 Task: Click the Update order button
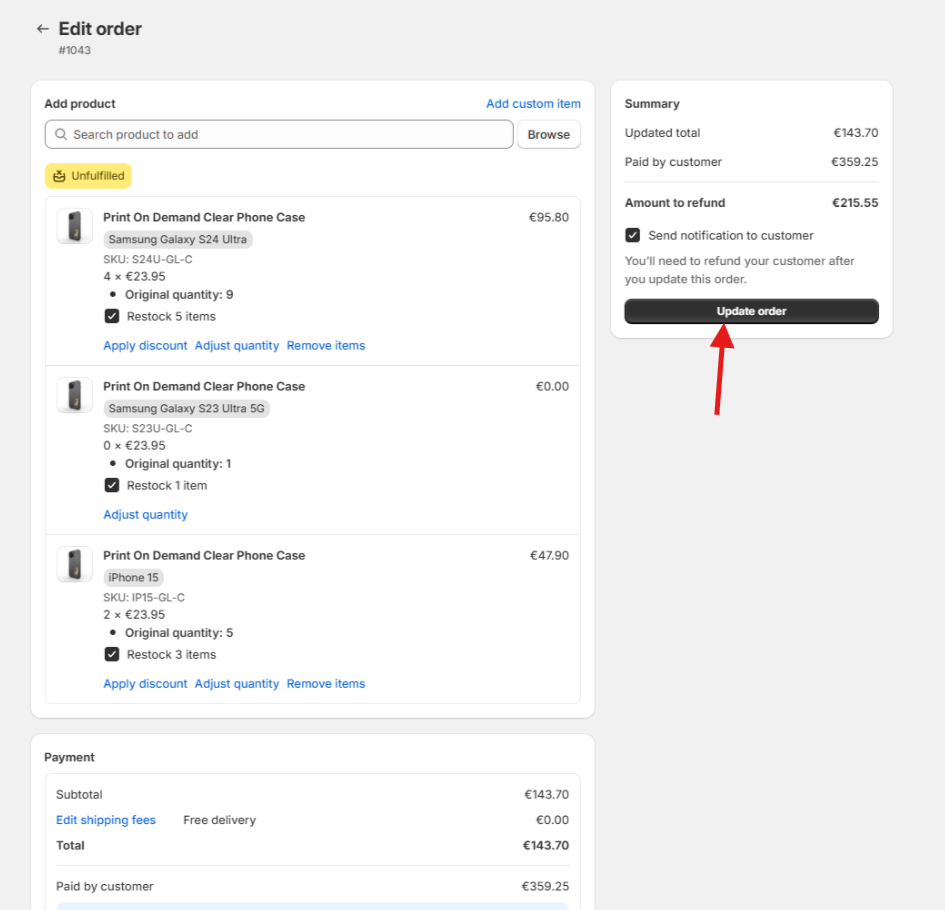pos(751,311)
